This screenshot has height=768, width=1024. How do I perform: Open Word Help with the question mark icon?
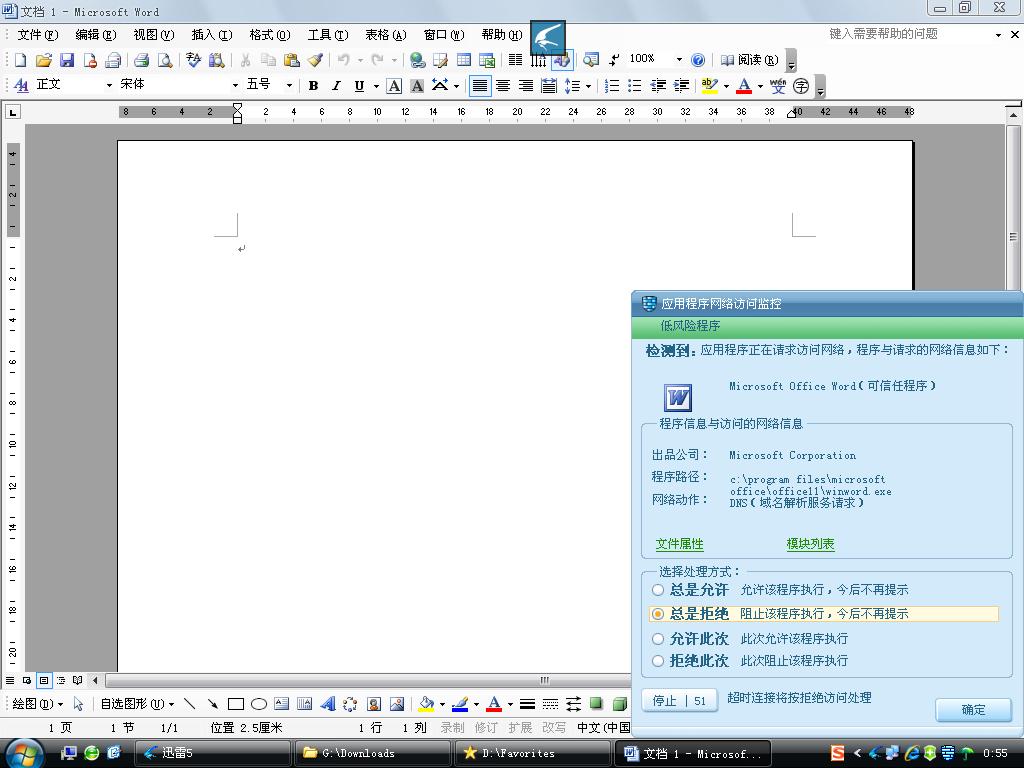tap(698, 60)
